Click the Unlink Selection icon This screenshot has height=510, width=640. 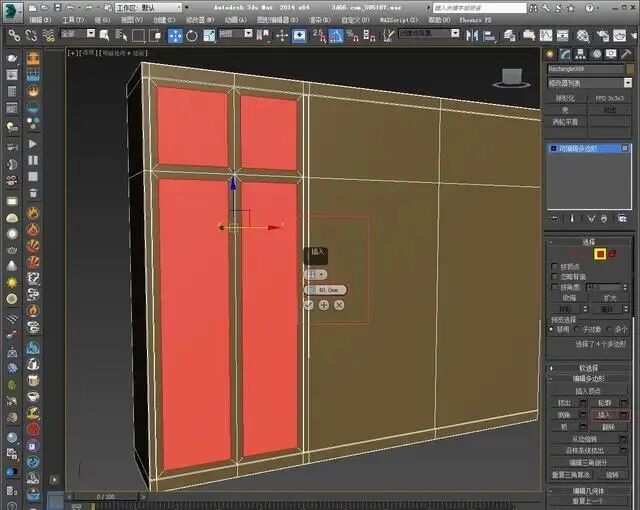[31, 36]
